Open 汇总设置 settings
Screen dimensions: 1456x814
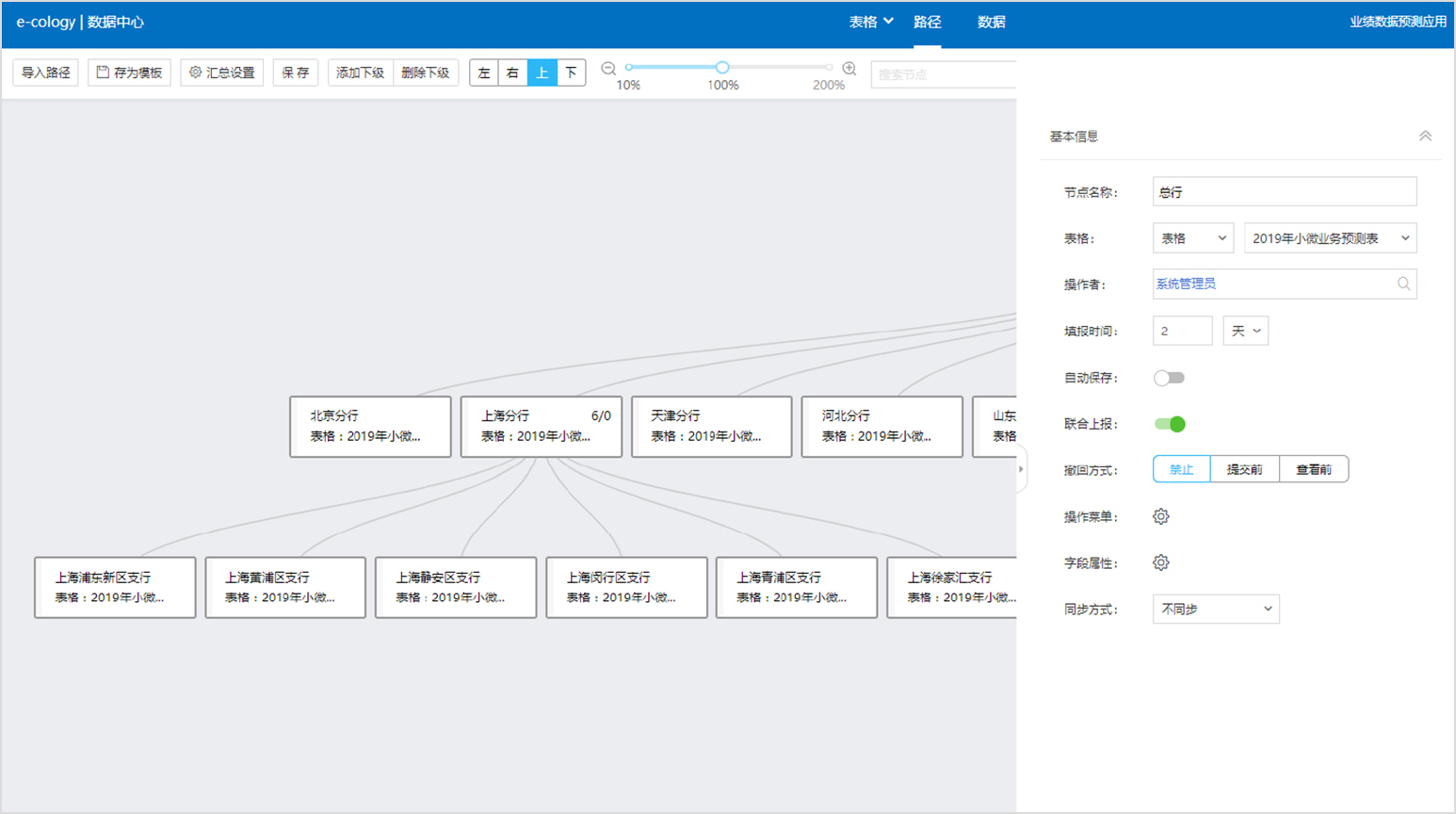tap(221, 73)
